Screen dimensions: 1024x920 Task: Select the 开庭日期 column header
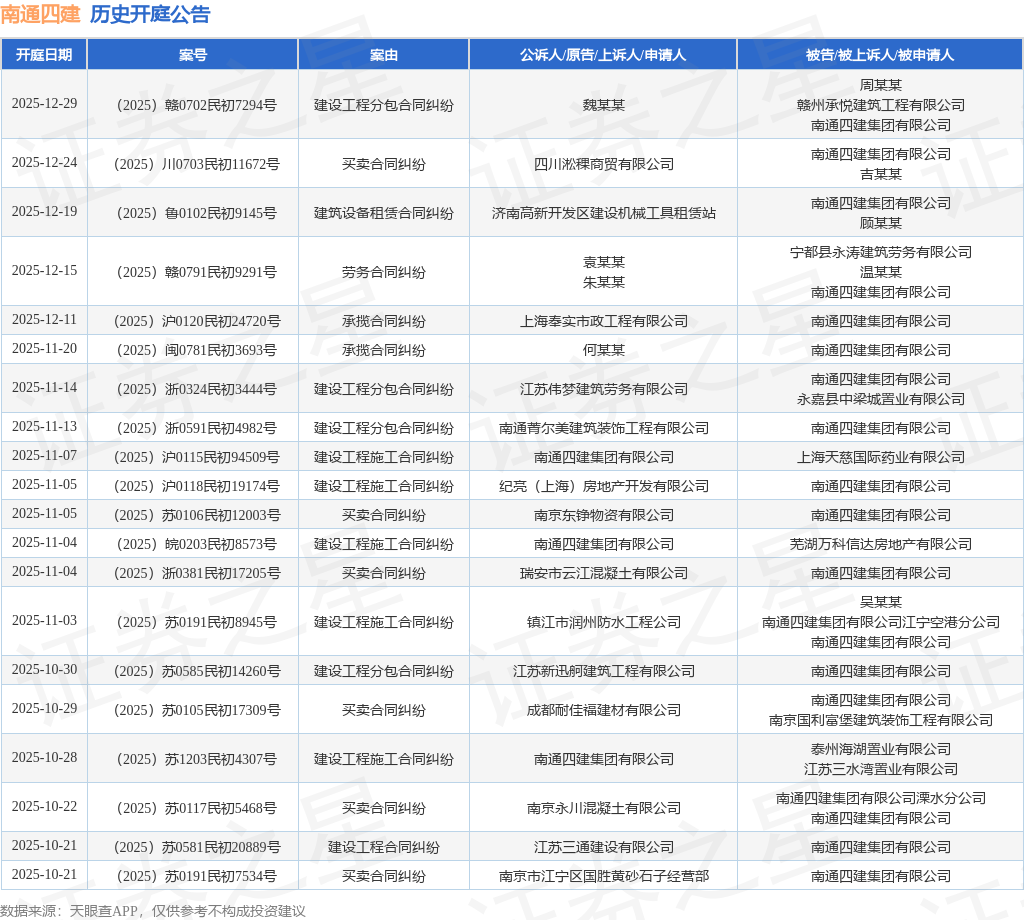[x=44, y=55]
